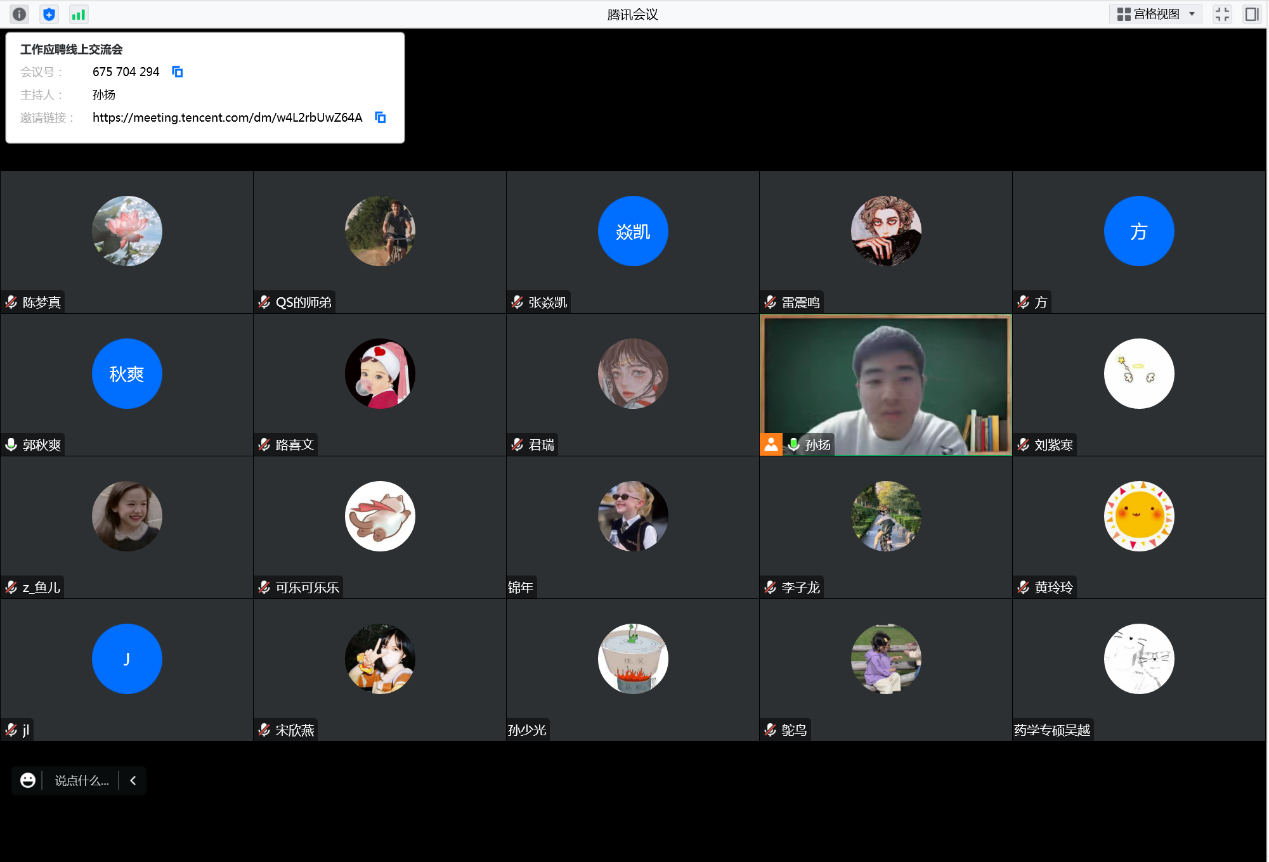
Task: Open the meeting.tencent.com invitation link
Action: coord(227,117)
